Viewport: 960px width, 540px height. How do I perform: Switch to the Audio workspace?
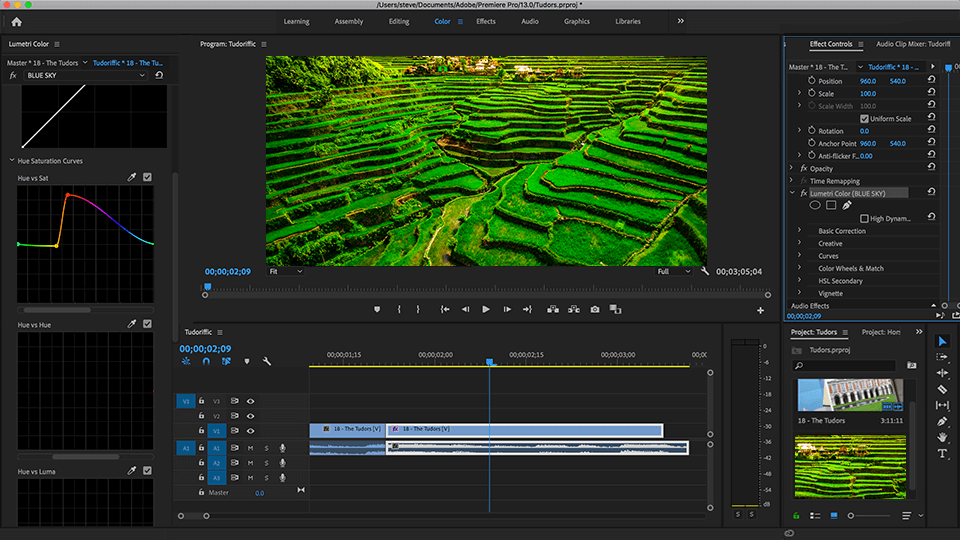530,21
